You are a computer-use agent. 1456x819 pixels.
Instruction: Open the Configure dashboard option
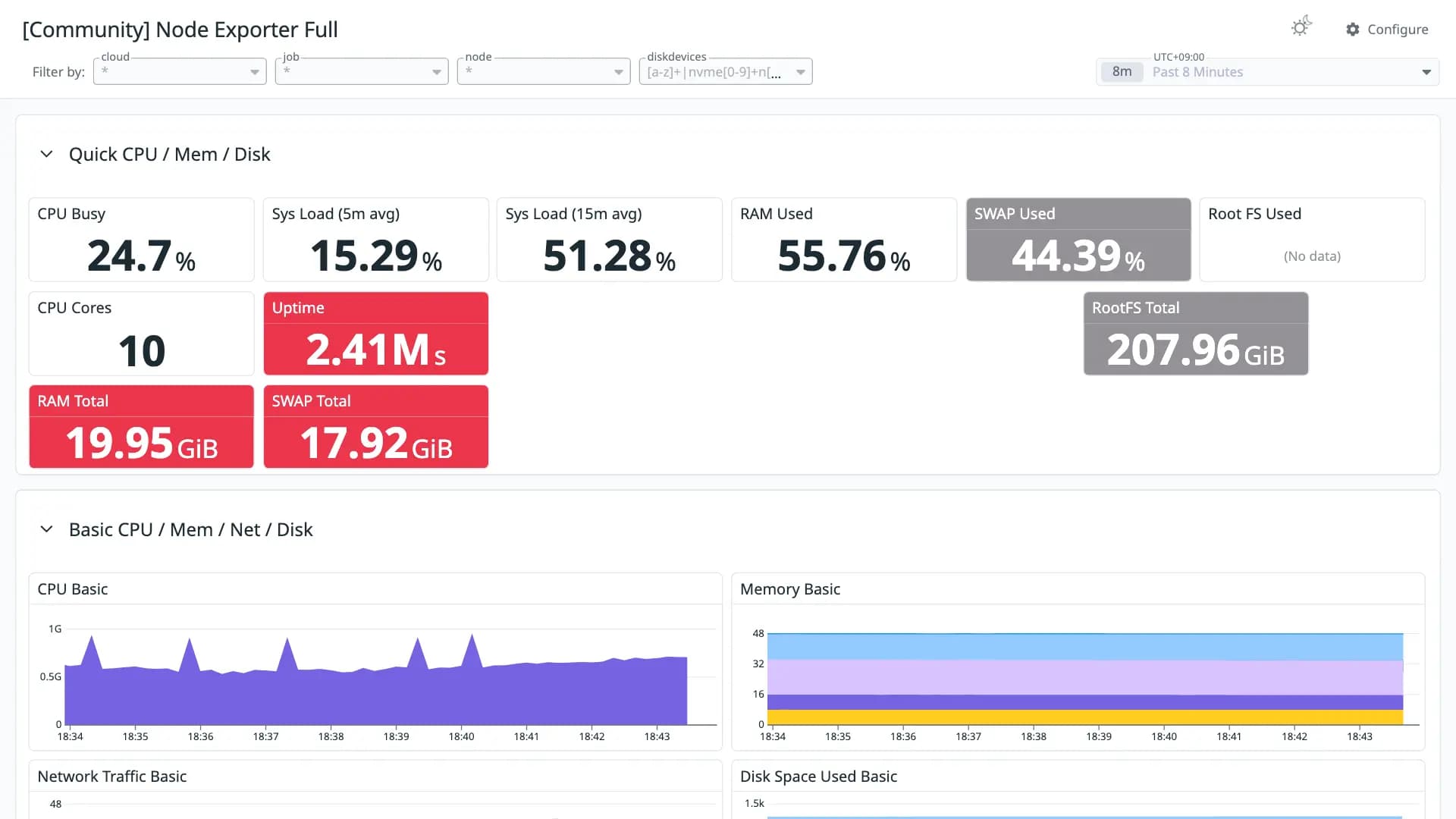tap(1387, 29)
